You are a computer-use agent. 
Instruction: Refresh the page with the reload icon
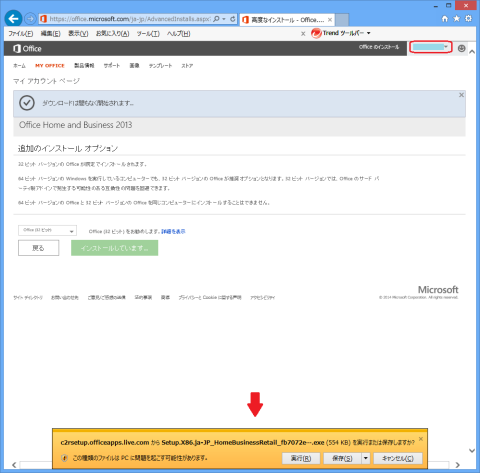[233, 19]
